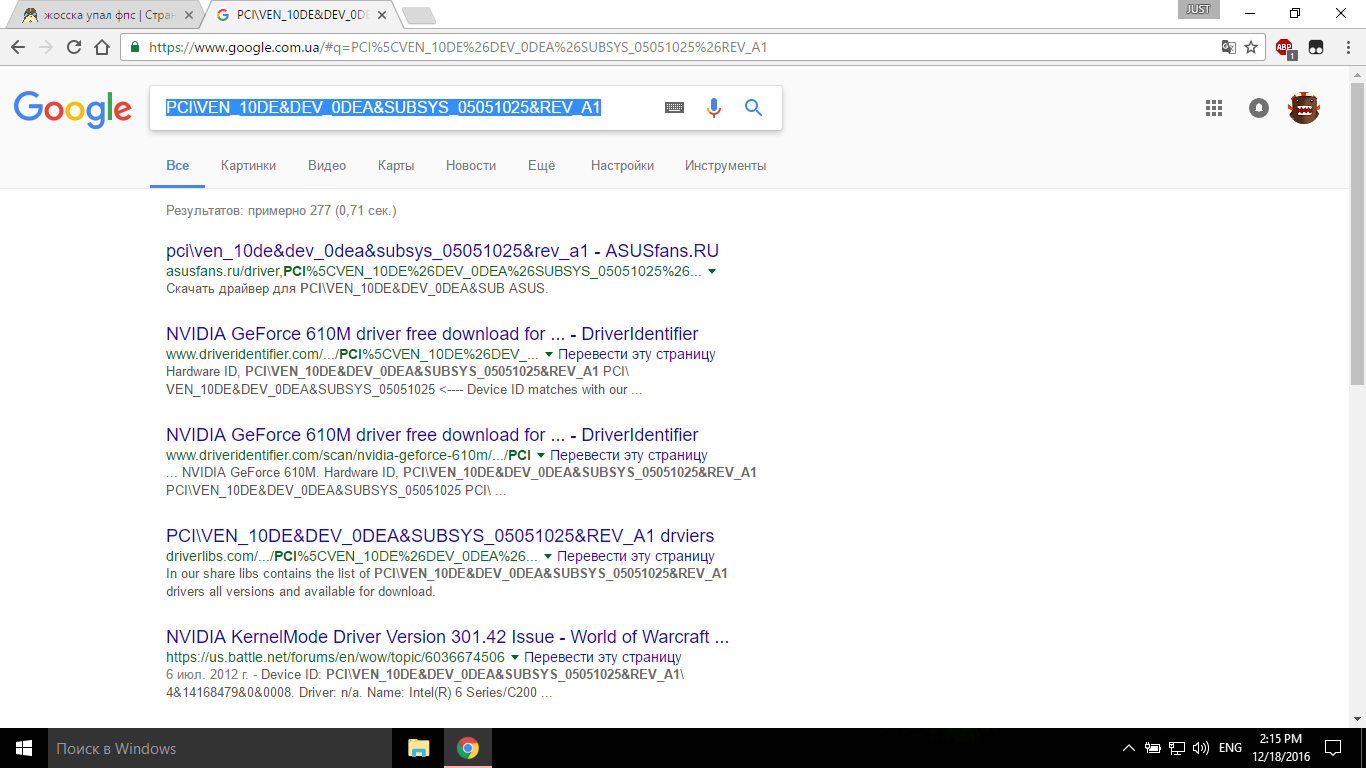Open the Windows Start menu
Viewport: 1366px width, 768px height.
click(x=23, y=748)
